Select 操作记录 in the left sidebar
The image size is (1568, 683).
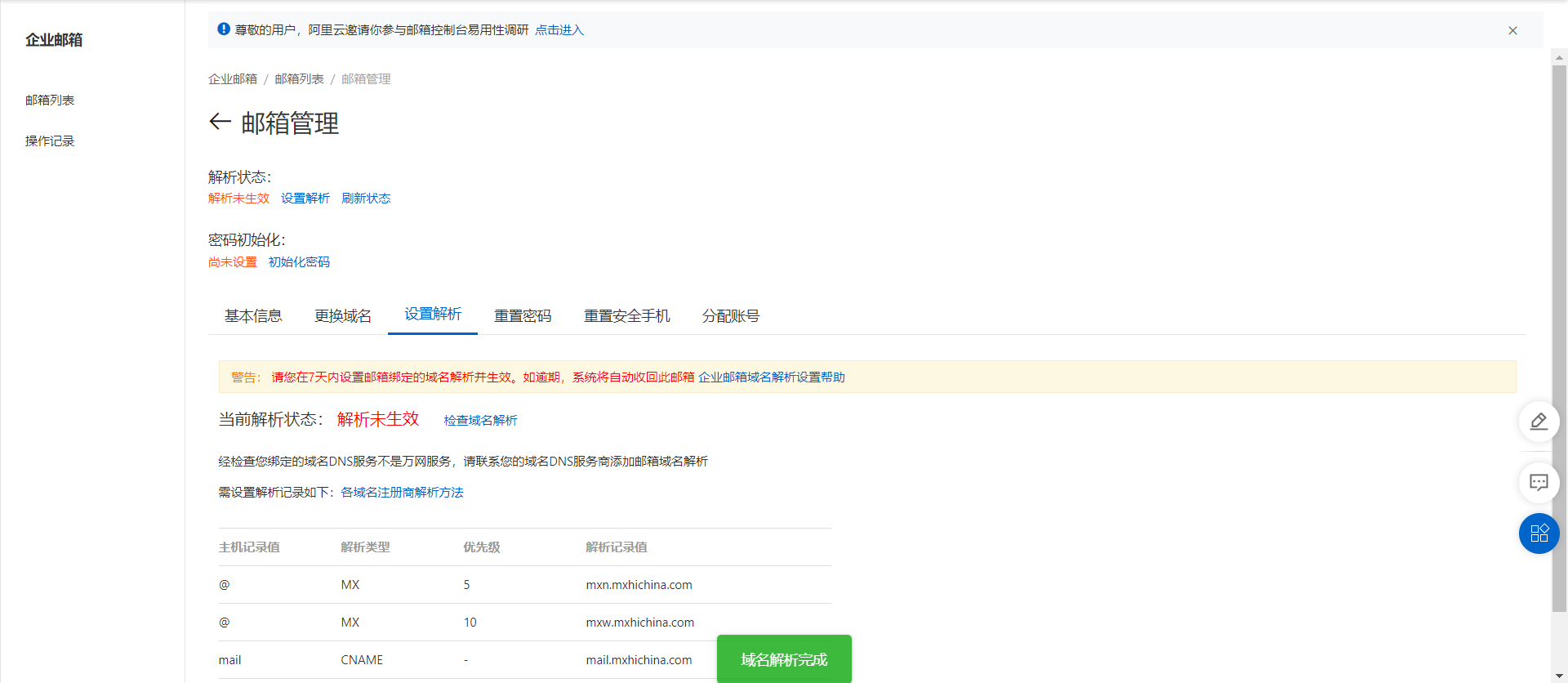point(50,141)
